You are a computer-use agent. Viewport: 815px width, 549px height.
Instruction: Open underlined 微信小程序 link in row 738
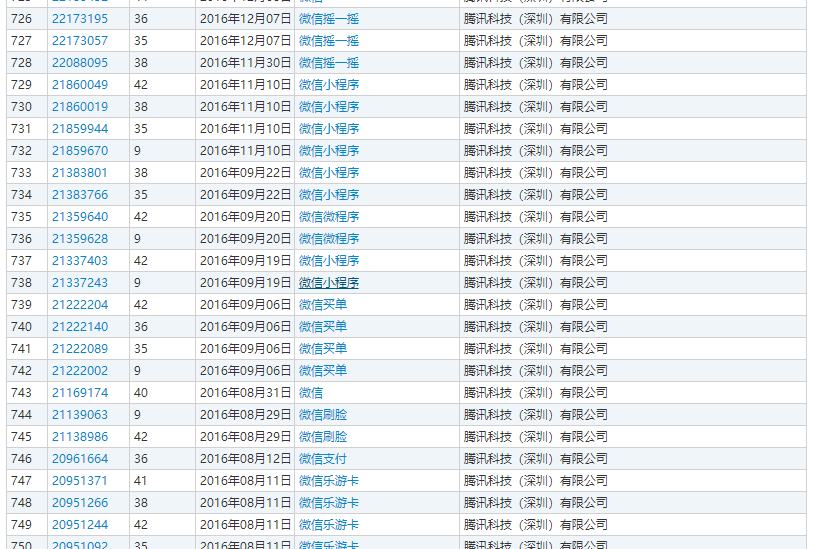coord(328,283)
